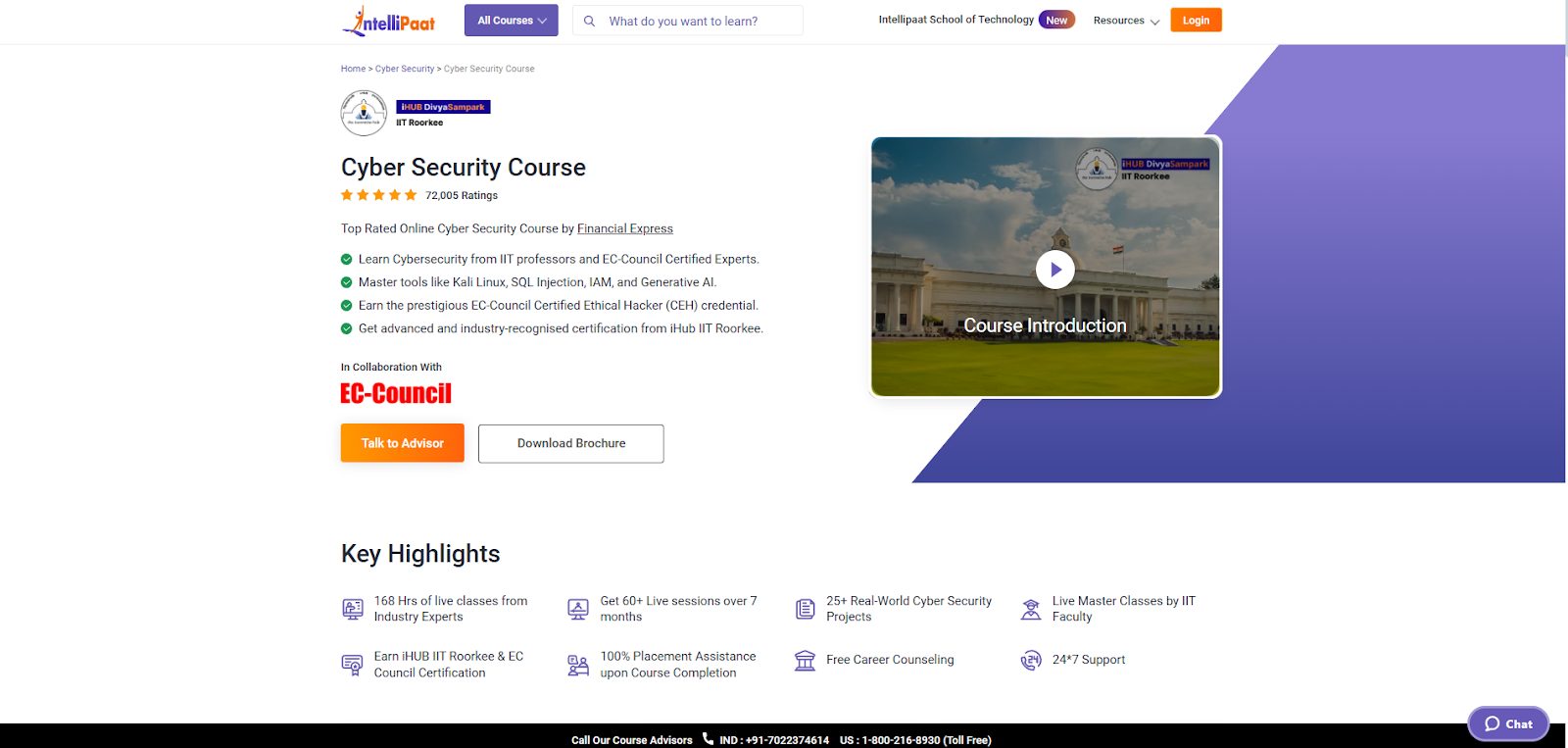Screen dimensions: 1568x748
Task: Click the 60+ Live sessions icon
Action: pos(578,609)
